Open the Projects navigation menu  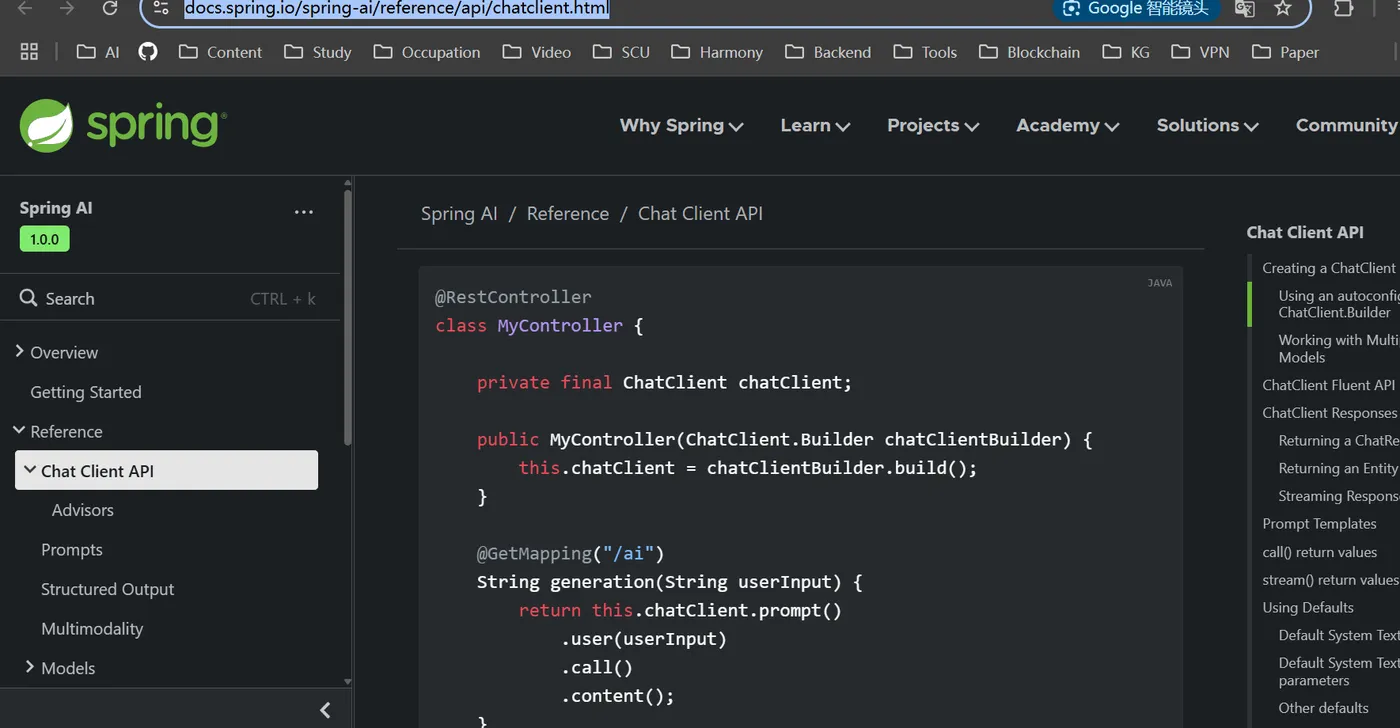click(x=933, y=125)
